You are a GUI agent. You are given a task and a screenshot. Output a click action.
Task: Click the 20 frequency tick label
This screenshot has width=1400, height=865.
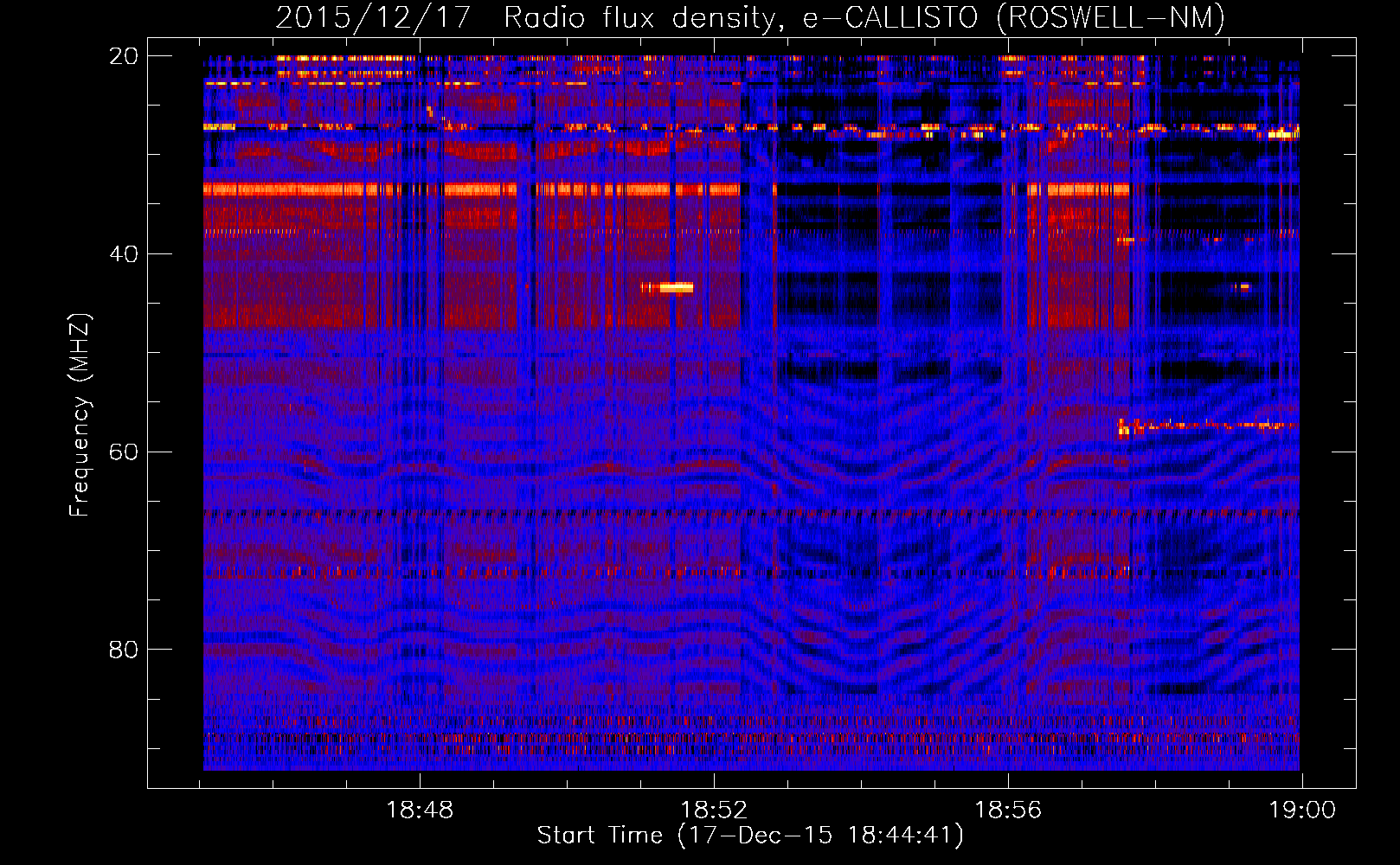point(123,55)
